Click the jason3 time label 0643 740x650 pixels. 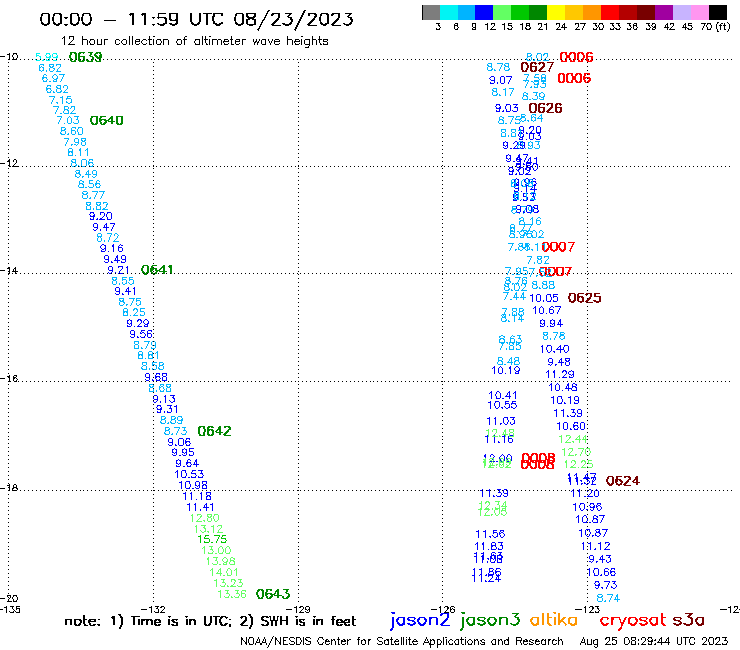[x=273, y=594]
